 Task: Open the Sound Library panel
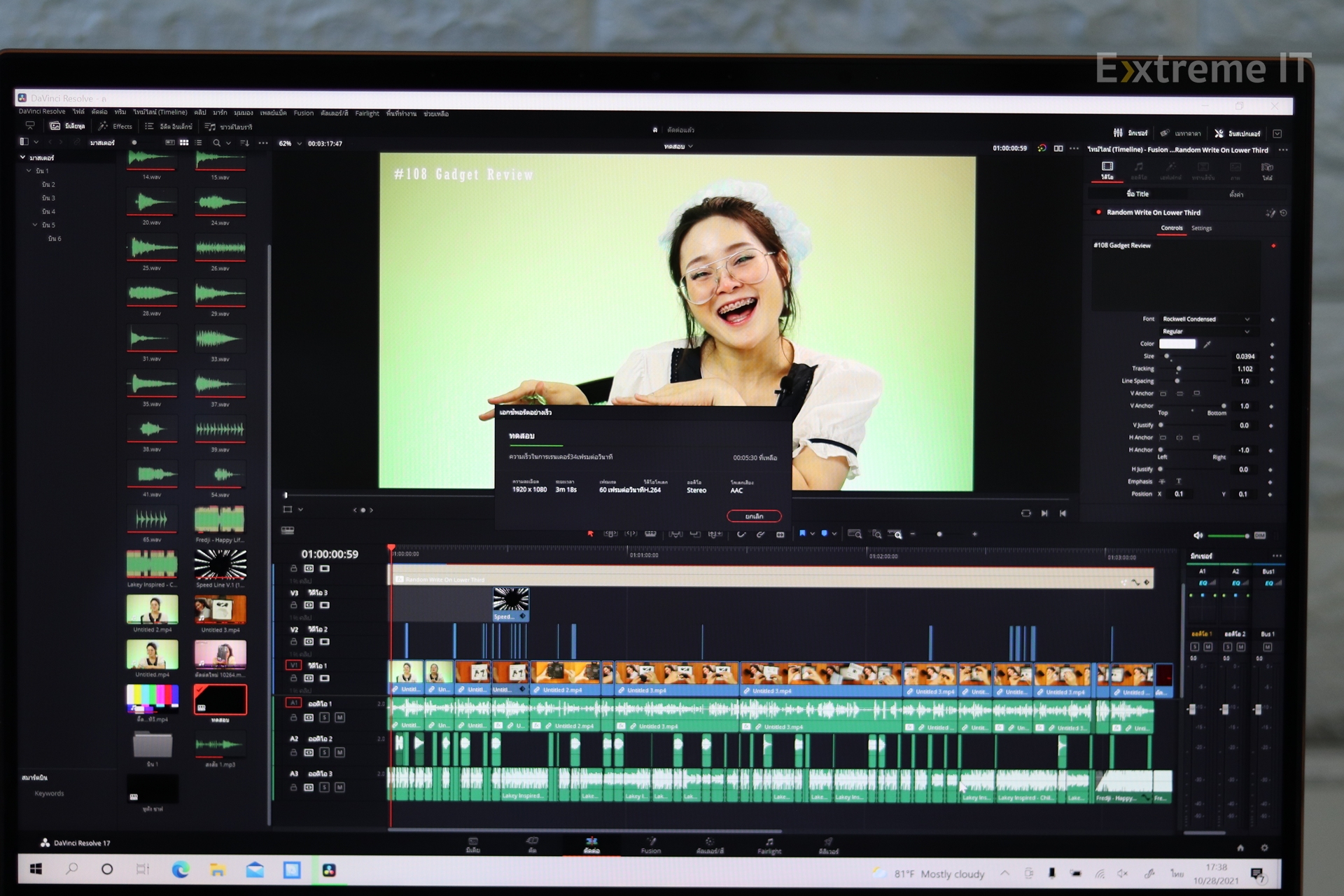point(228,127)
